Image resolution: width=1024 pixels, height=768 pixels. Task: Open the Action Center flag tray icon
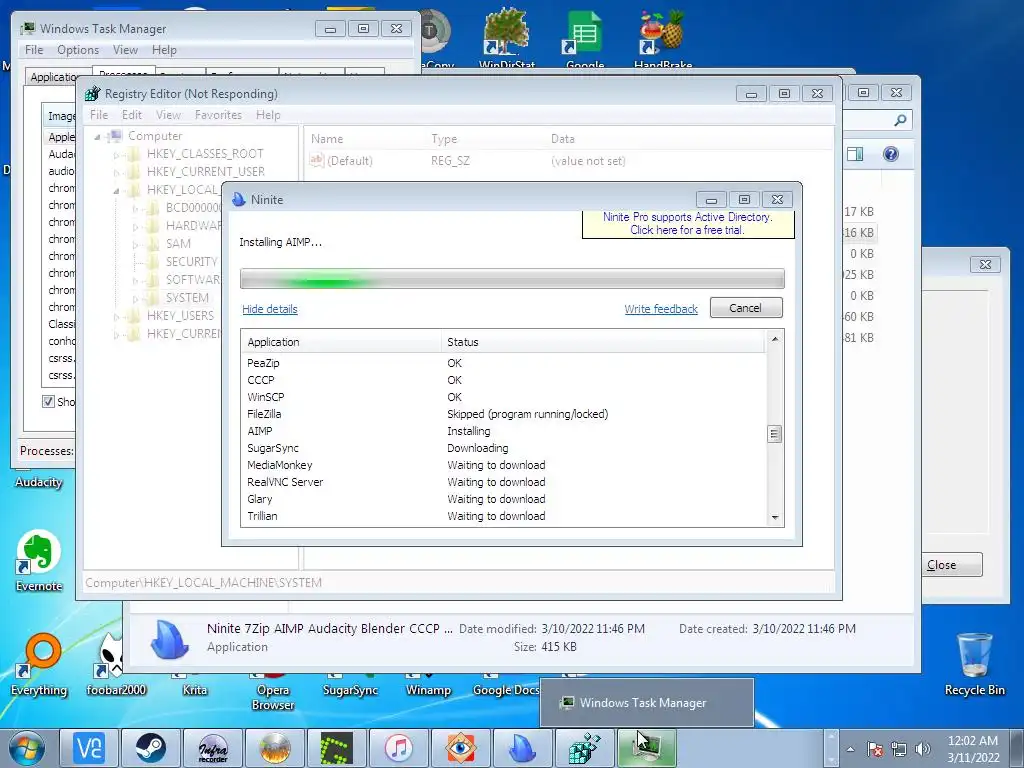click(875, 749)
